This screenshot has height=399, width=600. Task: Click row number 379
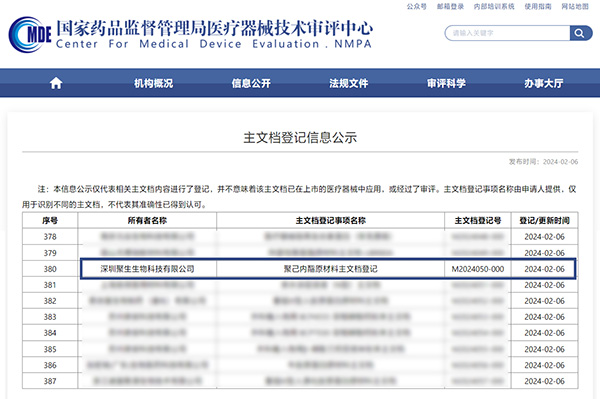[50, 253]
